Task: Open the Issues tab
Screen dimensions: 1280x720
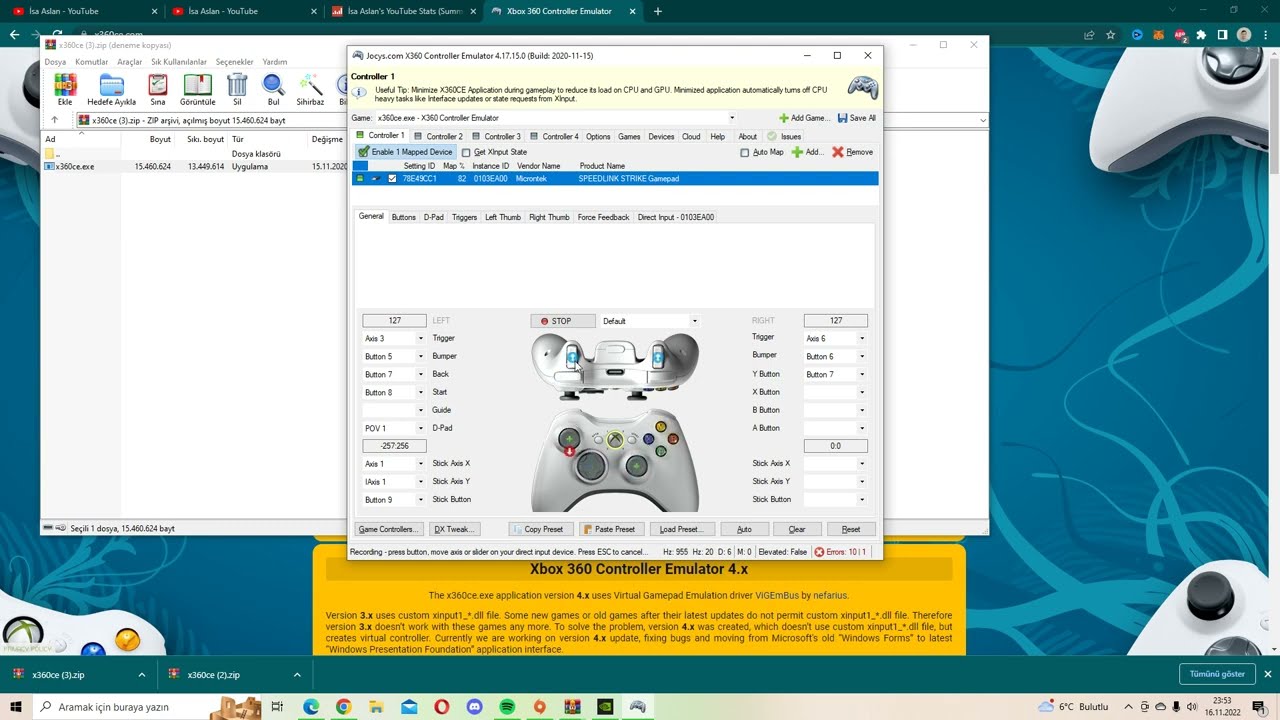Action: 785,136
